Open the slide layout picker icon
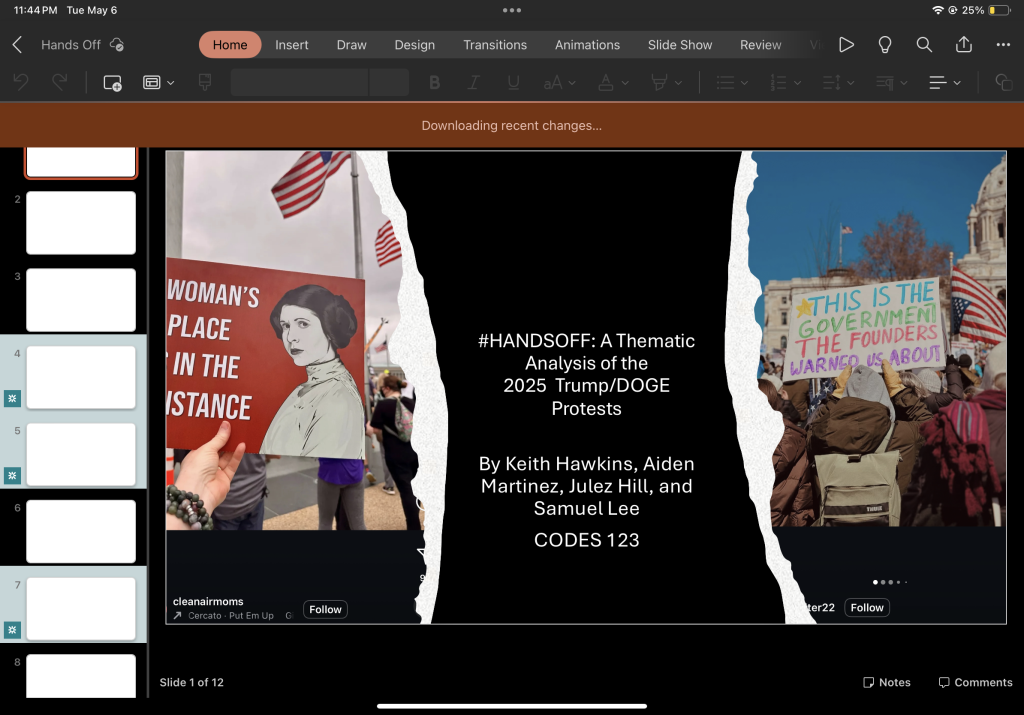Screen dimensions: 1024x715 point(152,82)
